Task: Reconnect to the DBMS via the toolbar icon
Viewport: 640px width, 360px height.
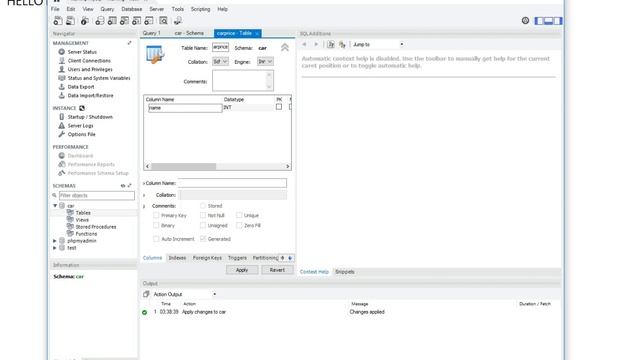Action: pos(178,21)
